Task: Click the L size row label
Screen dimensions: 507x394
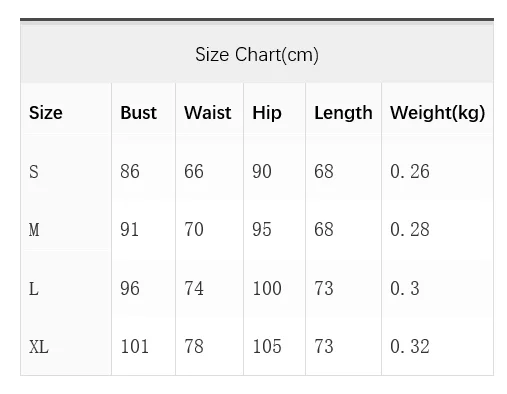Action: 34,288
